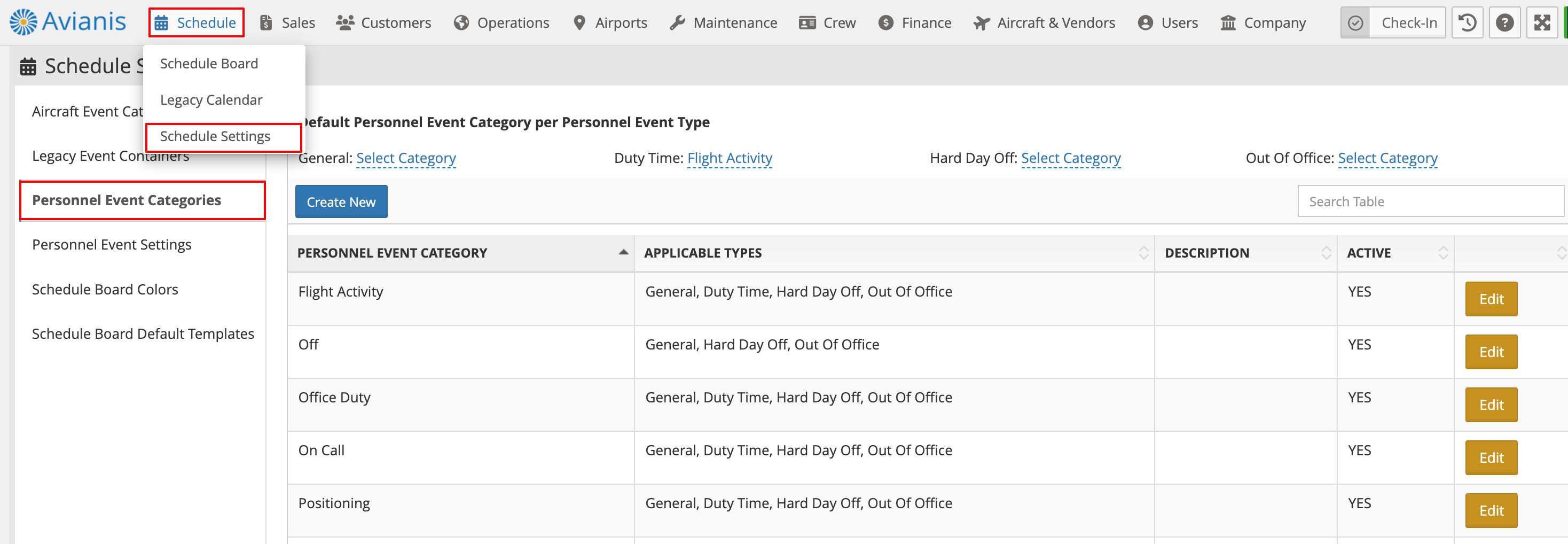This screenshot has width=1568, height=544.
Task: Click the Users person icon
Action: pos(1145,23)
